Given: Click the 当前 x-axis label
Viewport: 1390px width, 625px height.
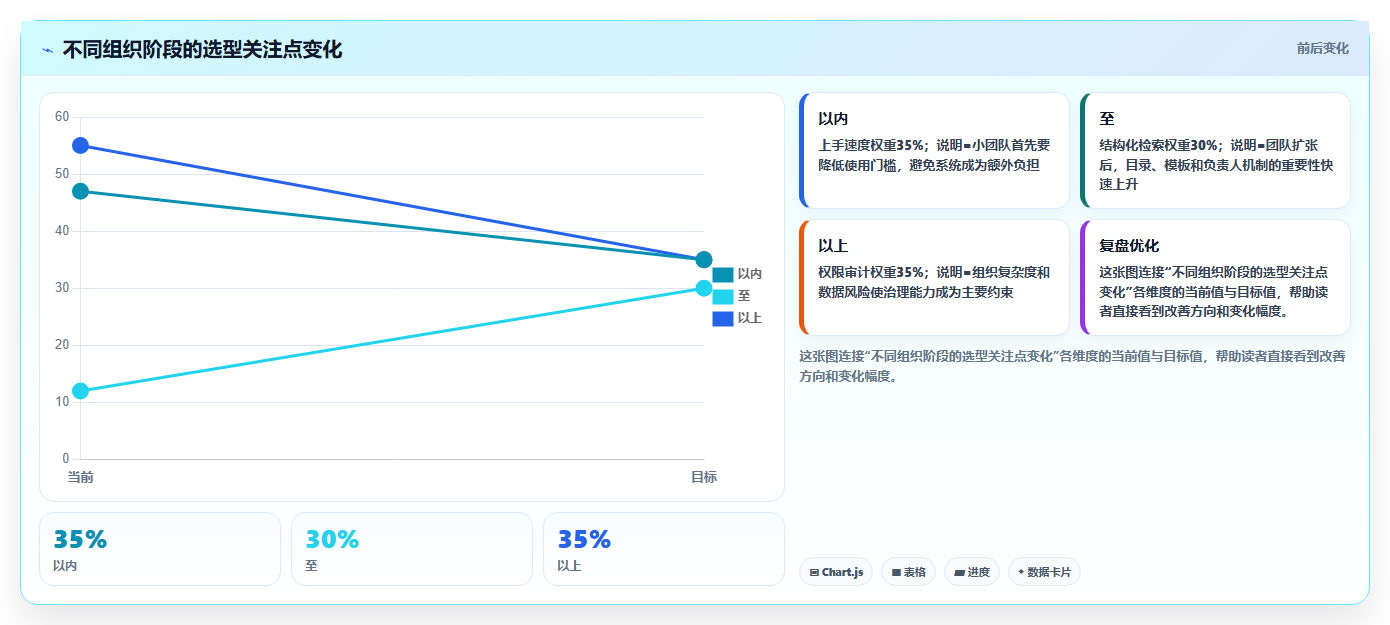Looking at the screenshot, I should click(80, 477).
